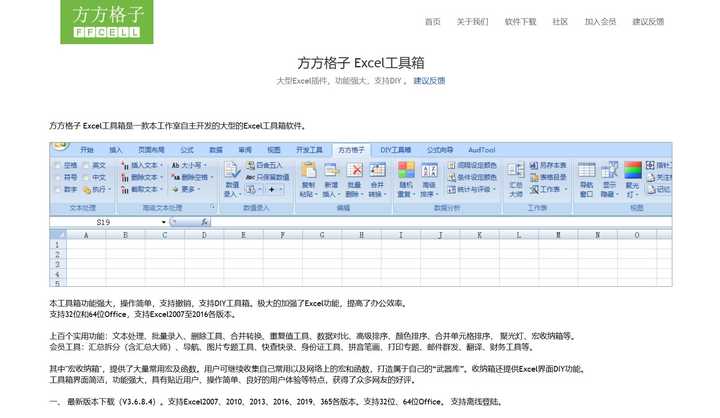720x418 pixels.
Task: Switch to the 开始 ribbon tab
Action: point(86,150)
